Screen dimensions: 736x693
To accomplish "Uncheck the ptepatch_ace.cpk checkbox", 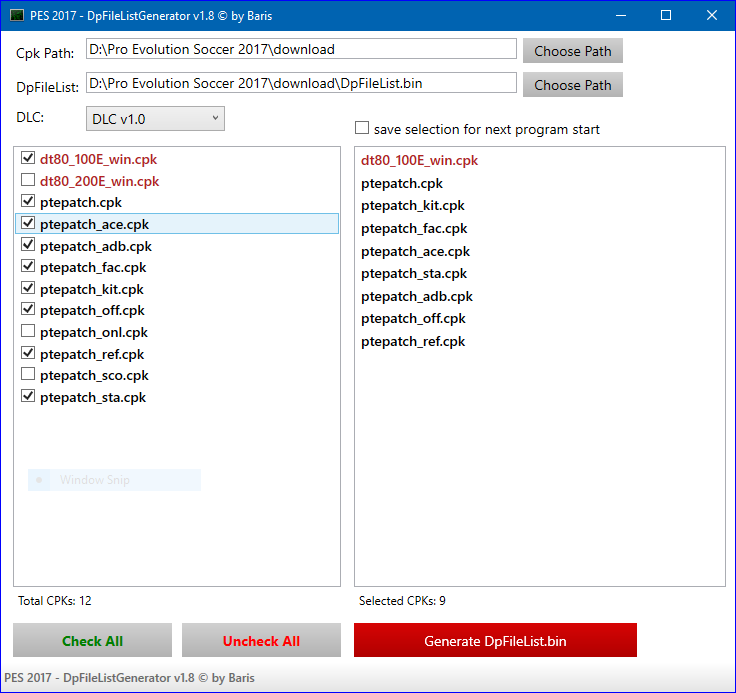I will point(28,223).
